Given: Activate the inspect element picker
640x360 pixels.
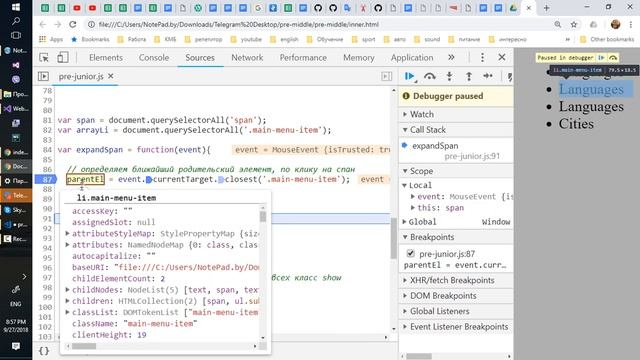Looking at the screenshot, I should point(44,58).
